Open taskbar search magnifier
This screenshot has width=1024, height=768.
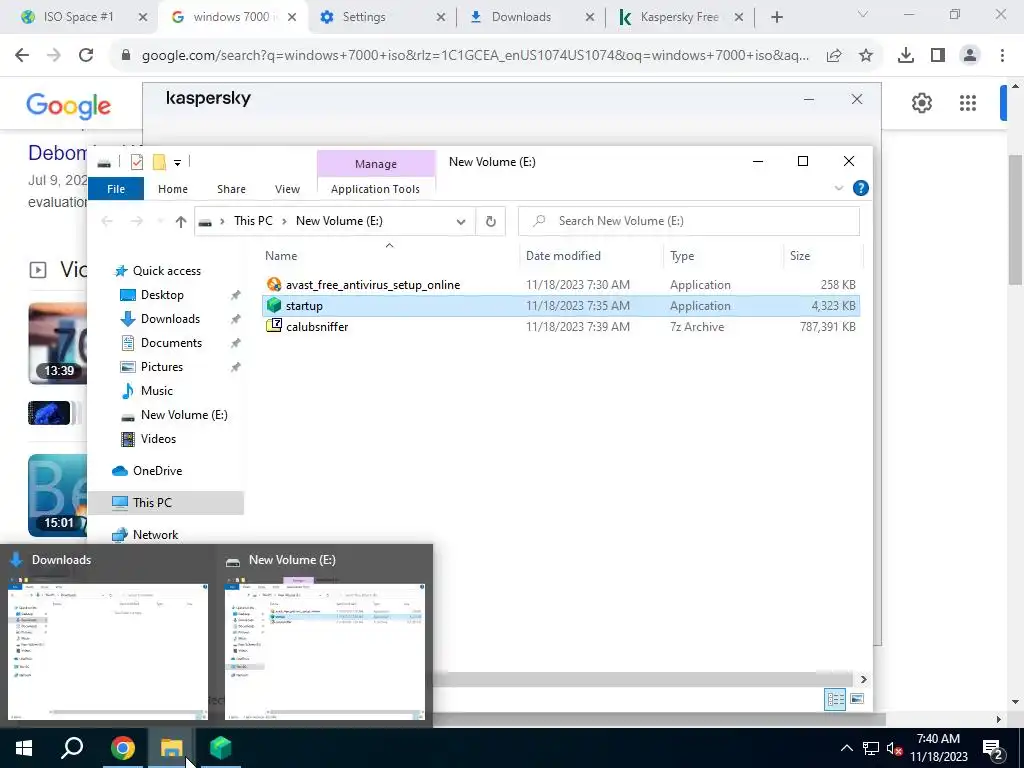click(72, 748)
